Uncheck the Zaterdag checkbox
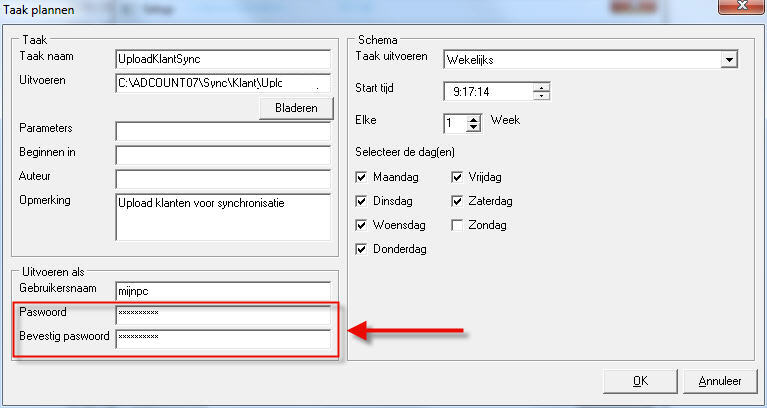The height and width of the screenshot is (408, 767). [457, 201]
